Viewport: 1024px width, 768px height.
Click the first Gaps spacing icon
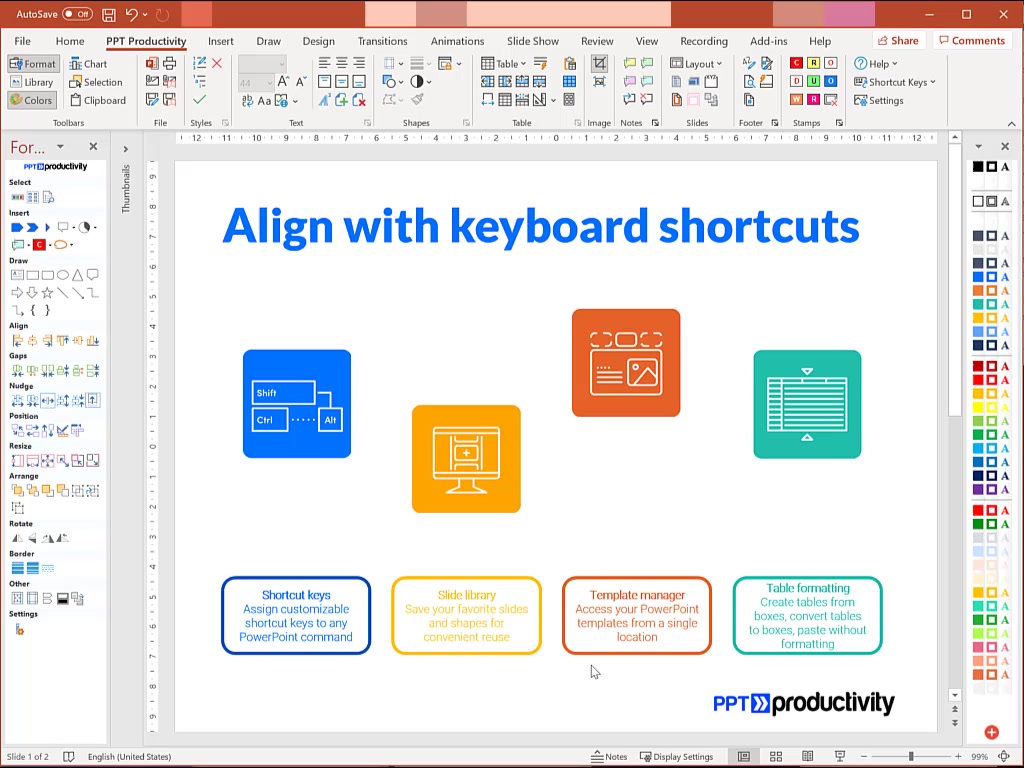pos(17,371)
